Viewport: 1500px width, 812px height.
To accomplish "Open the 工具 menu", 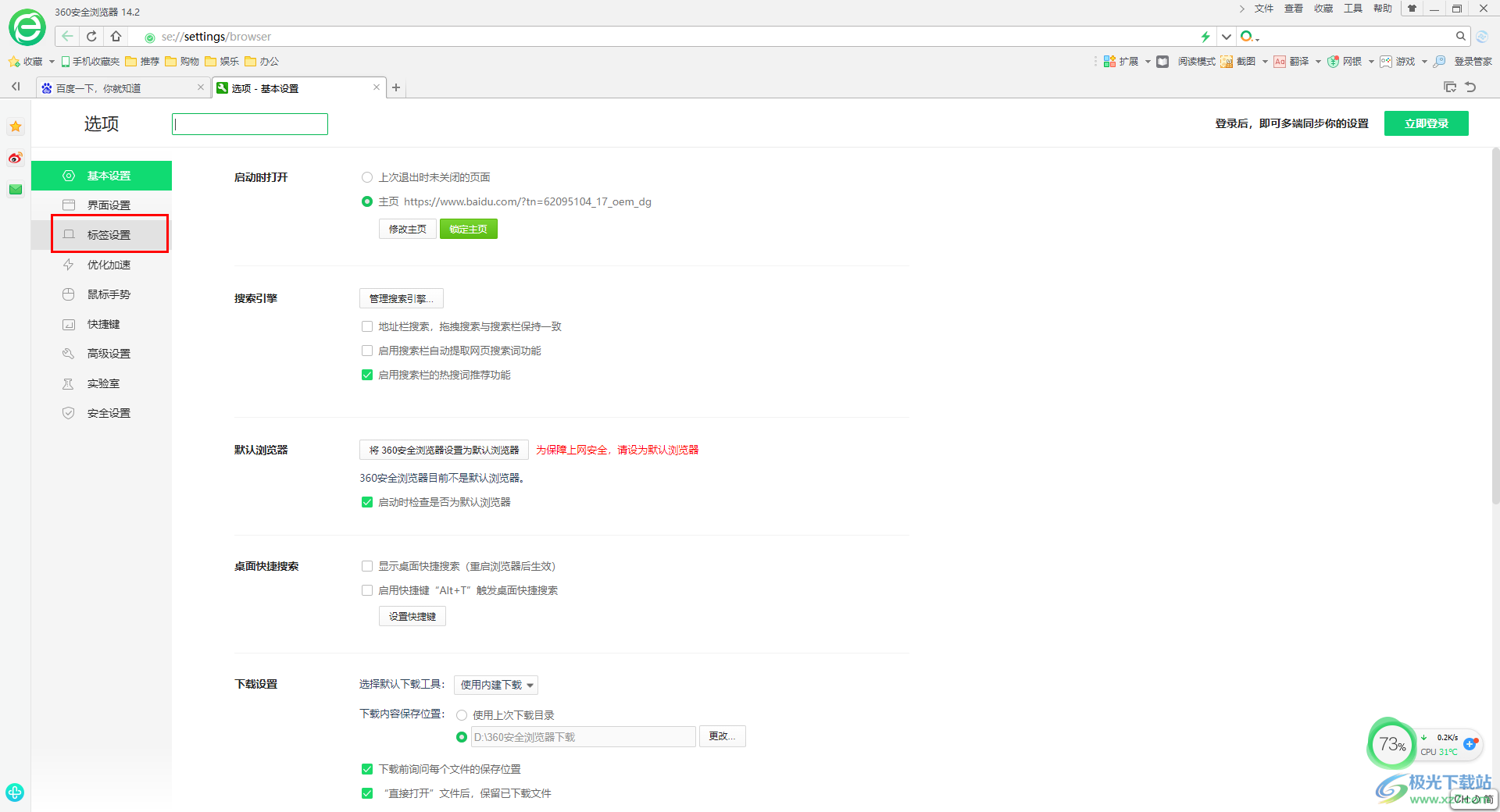I will (x=1353, y=9).
